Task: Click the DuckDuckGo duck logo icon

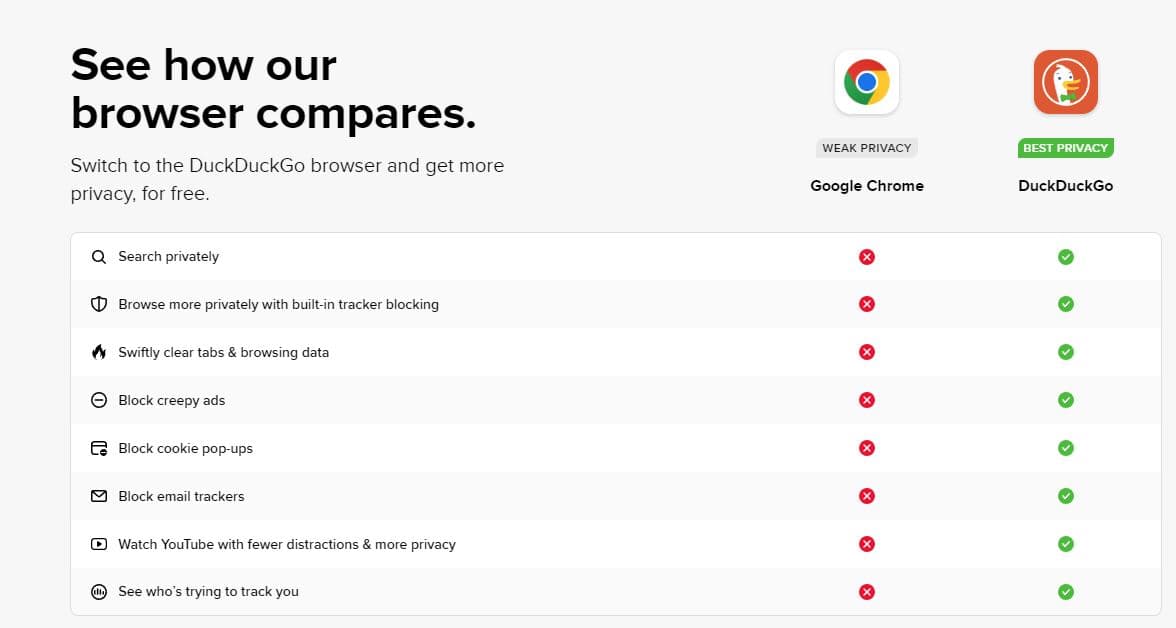Action: coord(1065,82)
